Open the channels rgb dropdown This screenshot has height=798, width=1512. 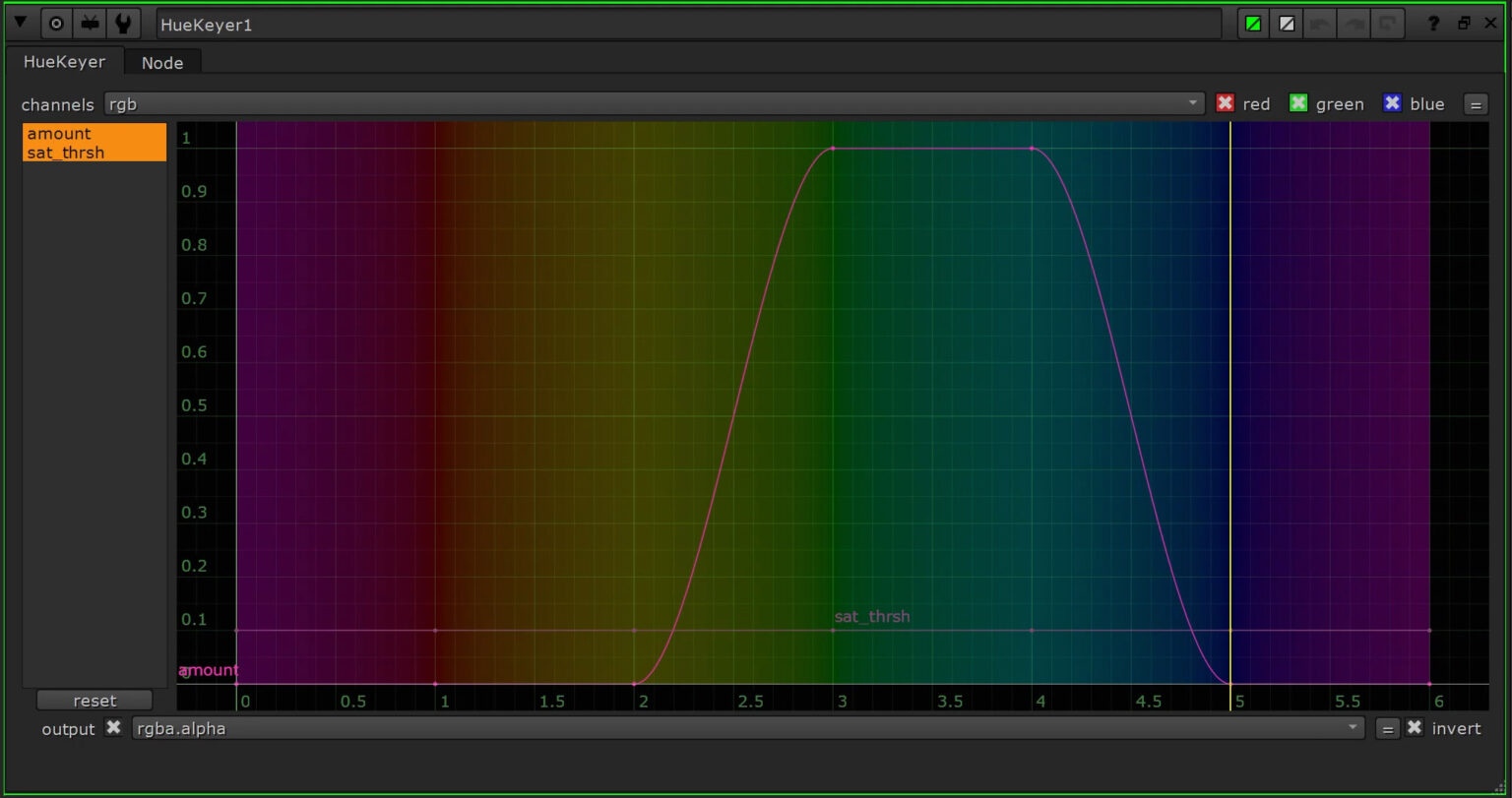654,103
